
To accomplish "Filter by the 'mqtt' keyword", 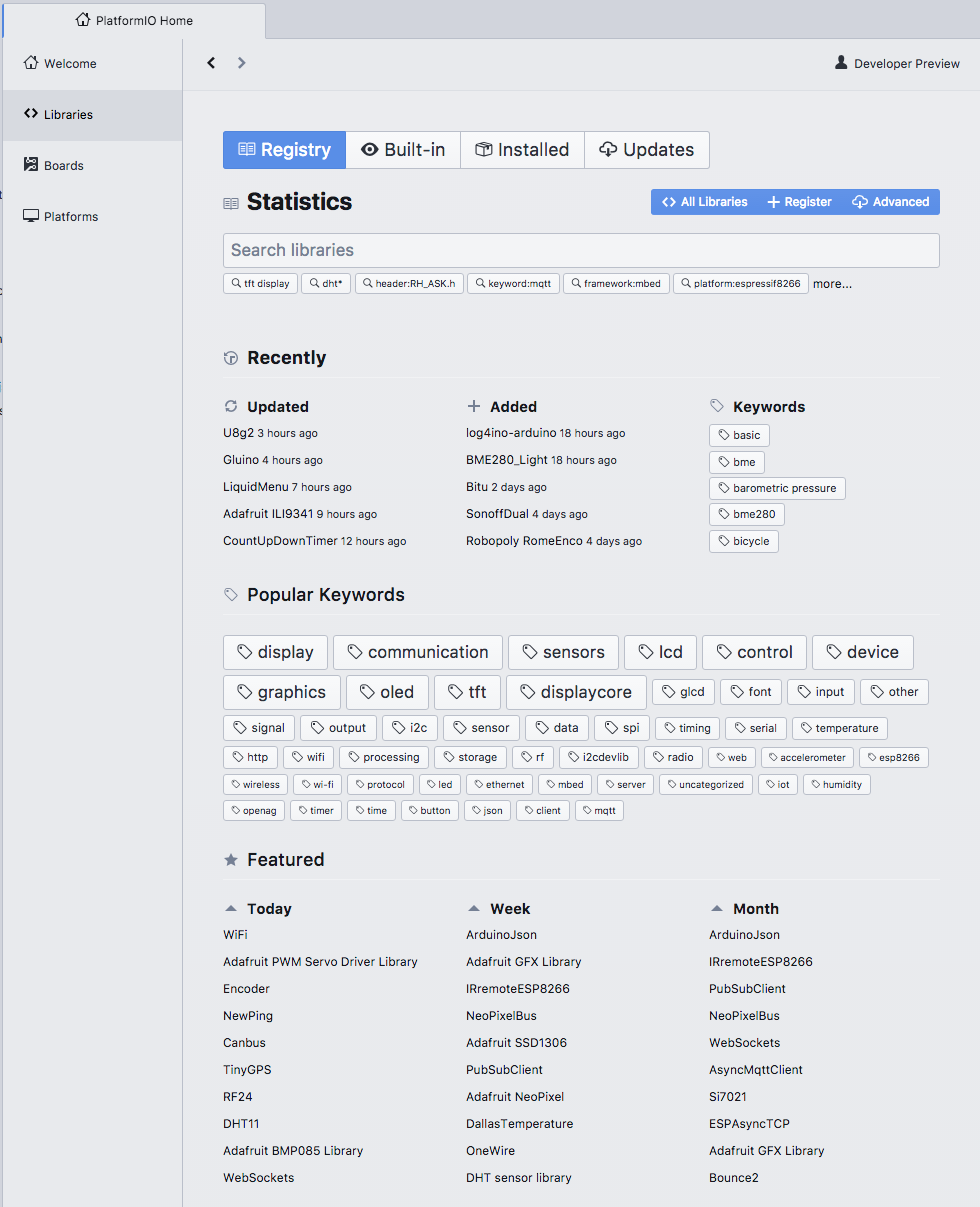I will 599,810.
